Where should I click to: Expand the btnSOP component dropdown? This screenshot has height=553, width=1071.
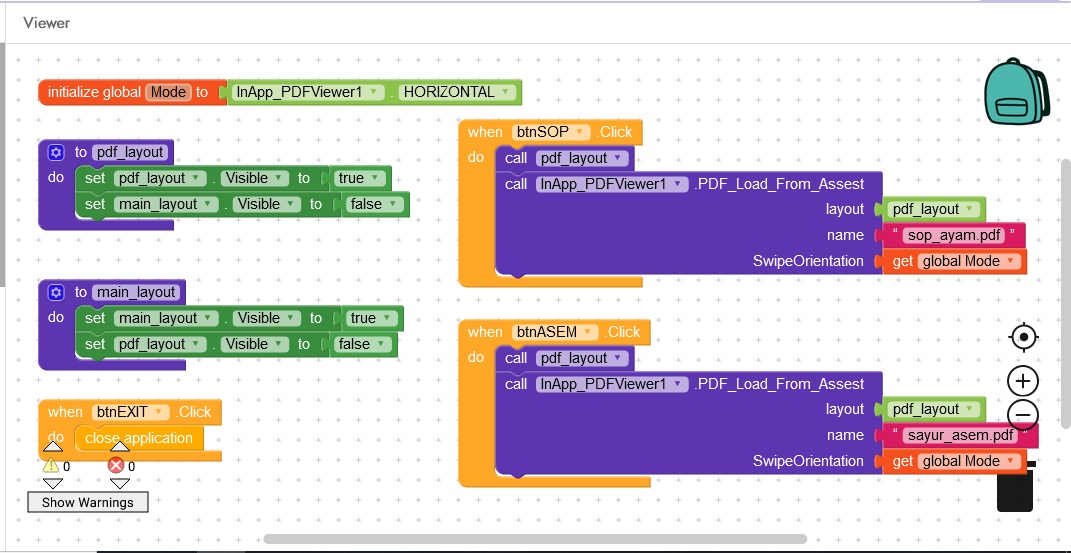tap(578, 132)
